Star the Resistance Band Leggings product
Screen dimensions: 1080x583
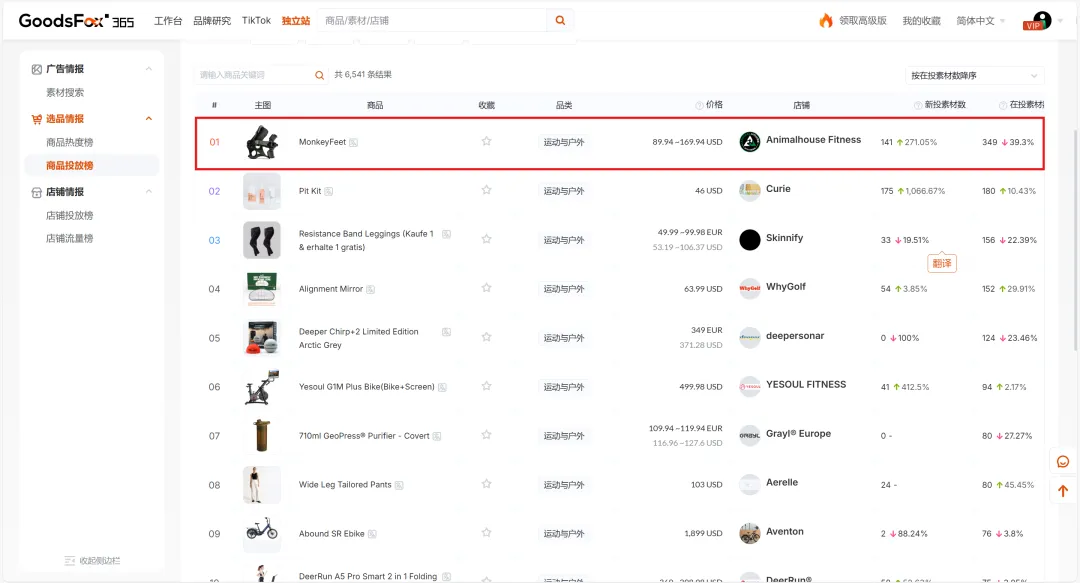(486, 239)
